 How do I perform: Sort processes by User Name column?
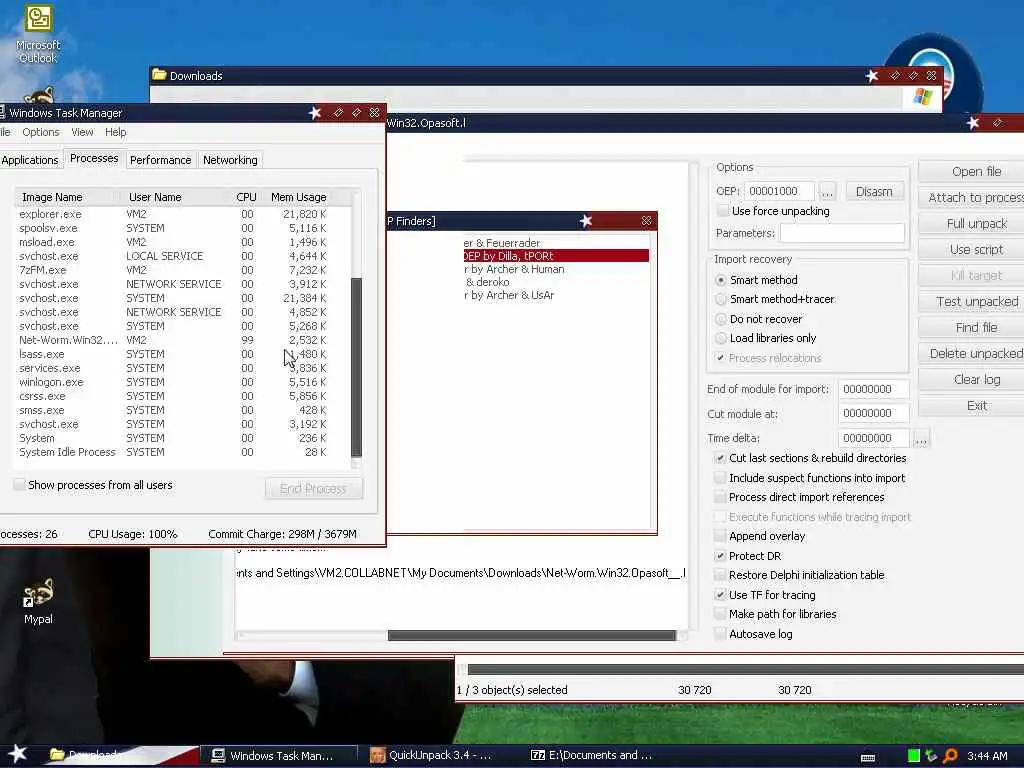173,197
